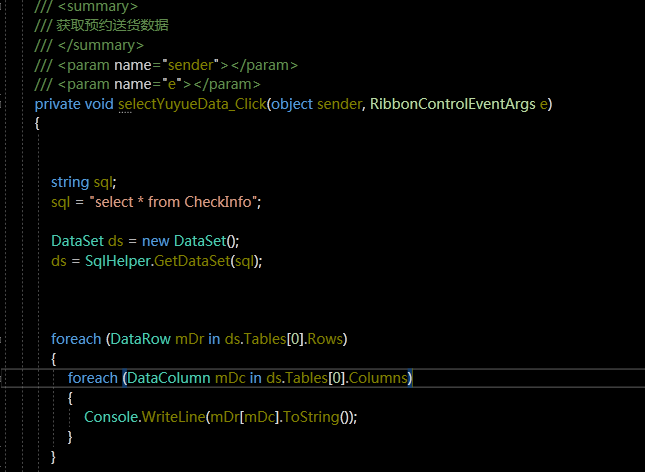Click the method name selectYuyueData_Click
The width and height of the screenshot is (645, 472).
coord(193,104)
